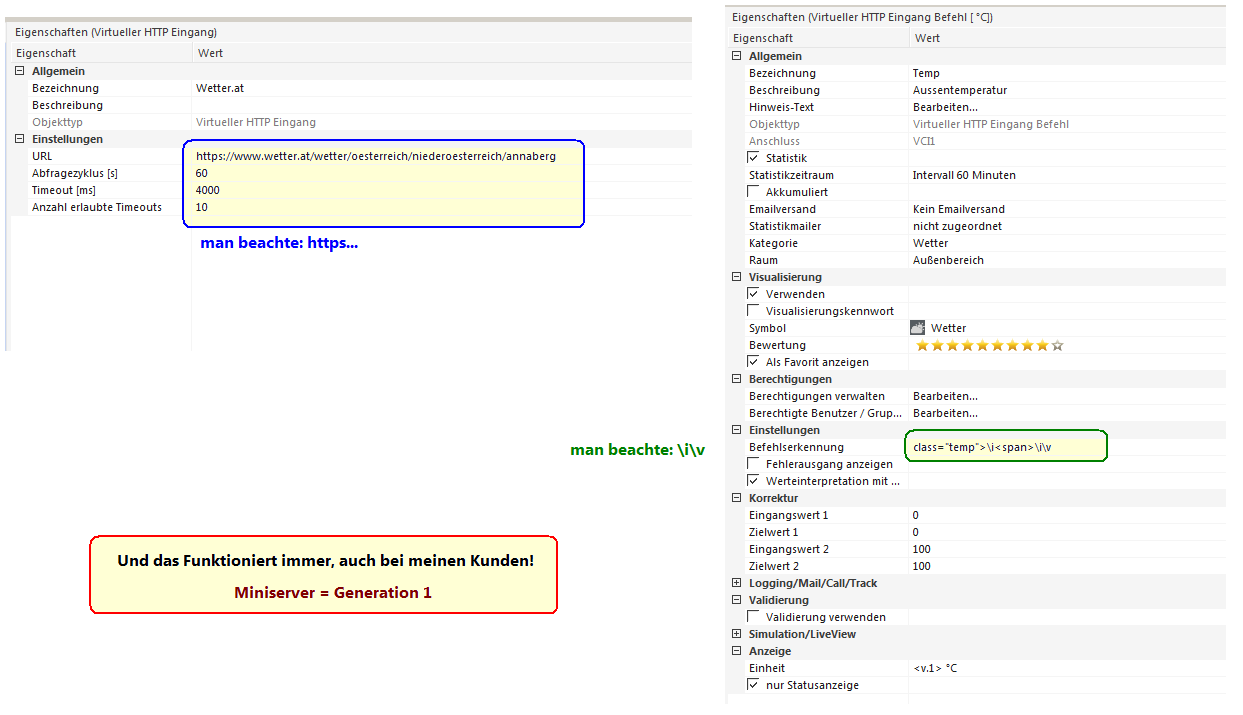The image size is (1243, 715).
Task: Click the Befehlserkennung value field
Action: (1067, 447)
